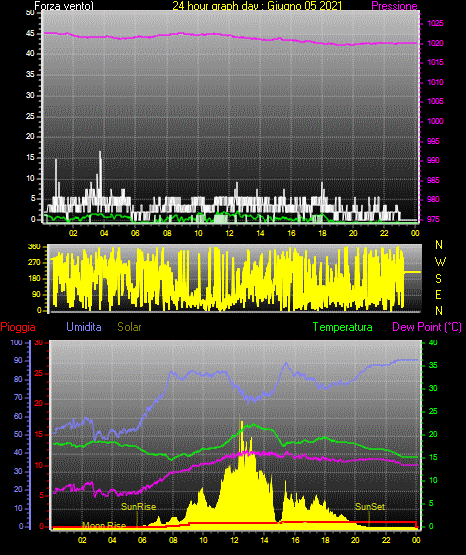
Task: Click the '100' humidity axis value
Action: tap(17, 342)
